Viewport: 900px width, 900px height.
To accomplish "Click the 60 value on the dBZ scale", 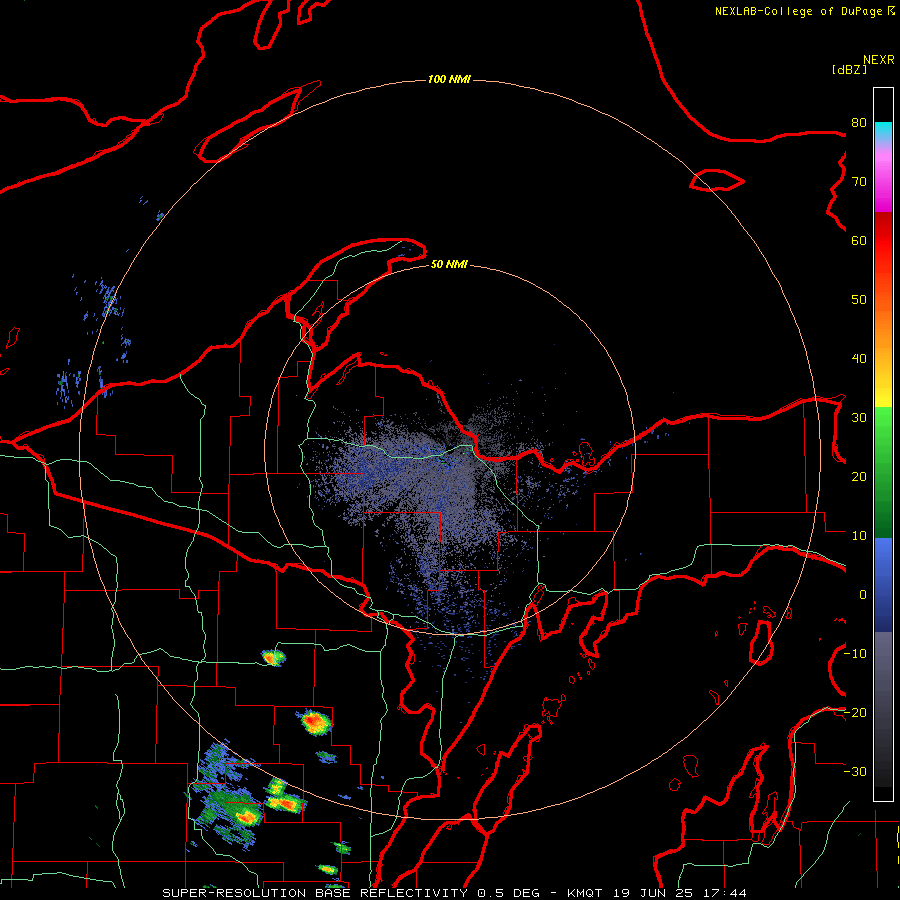I will pyautogui.click(x=859, y=240).
